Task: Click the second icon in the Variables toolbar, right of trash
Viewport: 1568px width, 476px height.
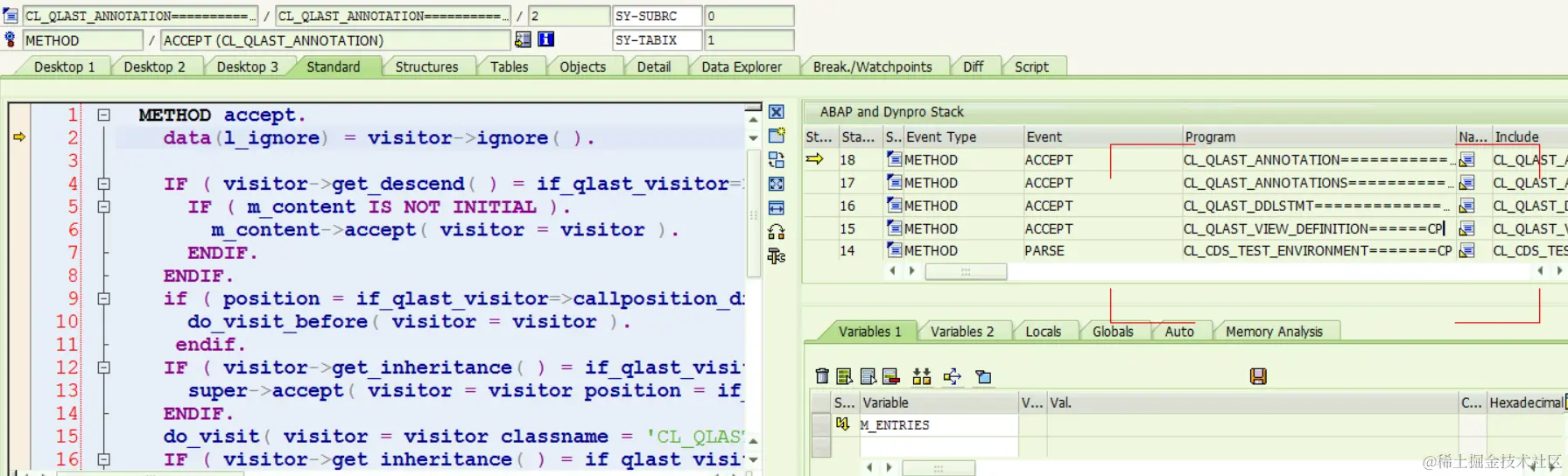Action: [844, 376]
